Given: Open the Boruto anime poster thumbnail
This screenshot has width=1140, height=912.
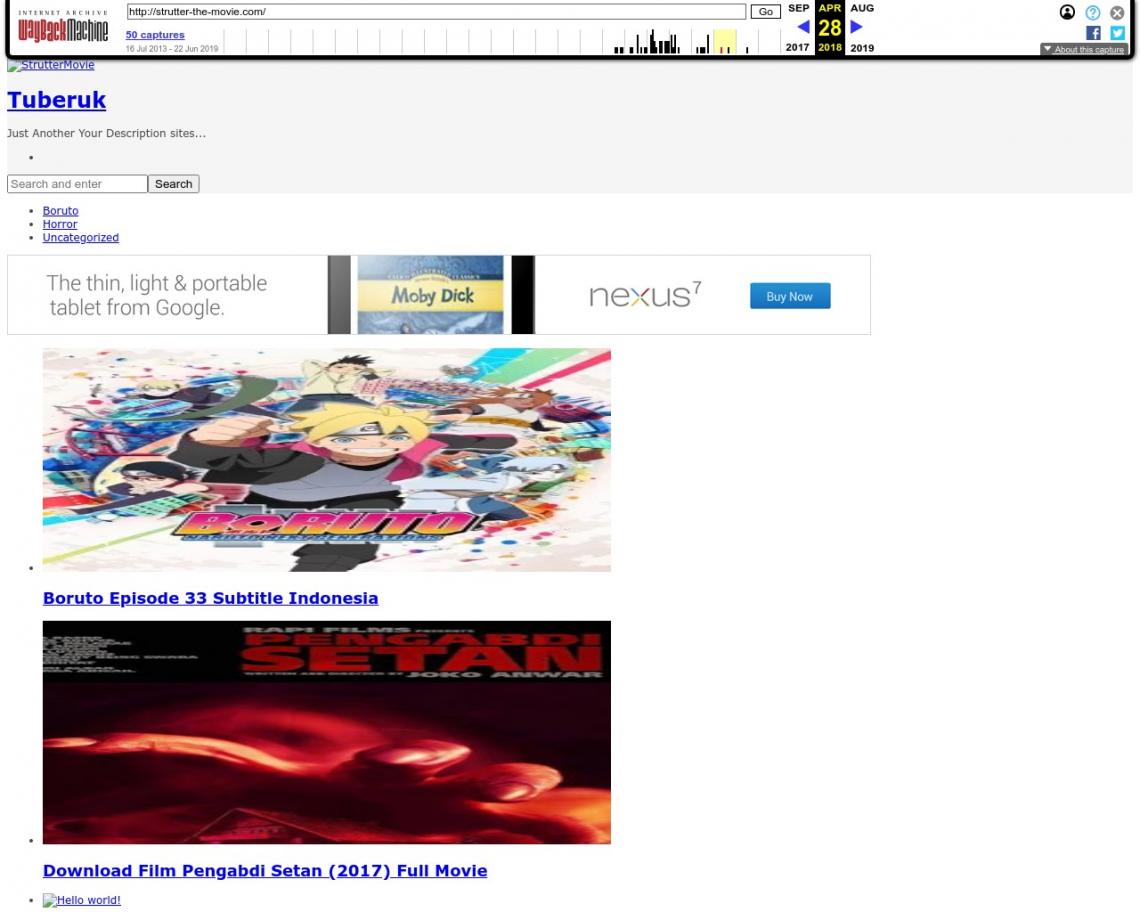Looking at the screenshot, I should click(326, 460).
